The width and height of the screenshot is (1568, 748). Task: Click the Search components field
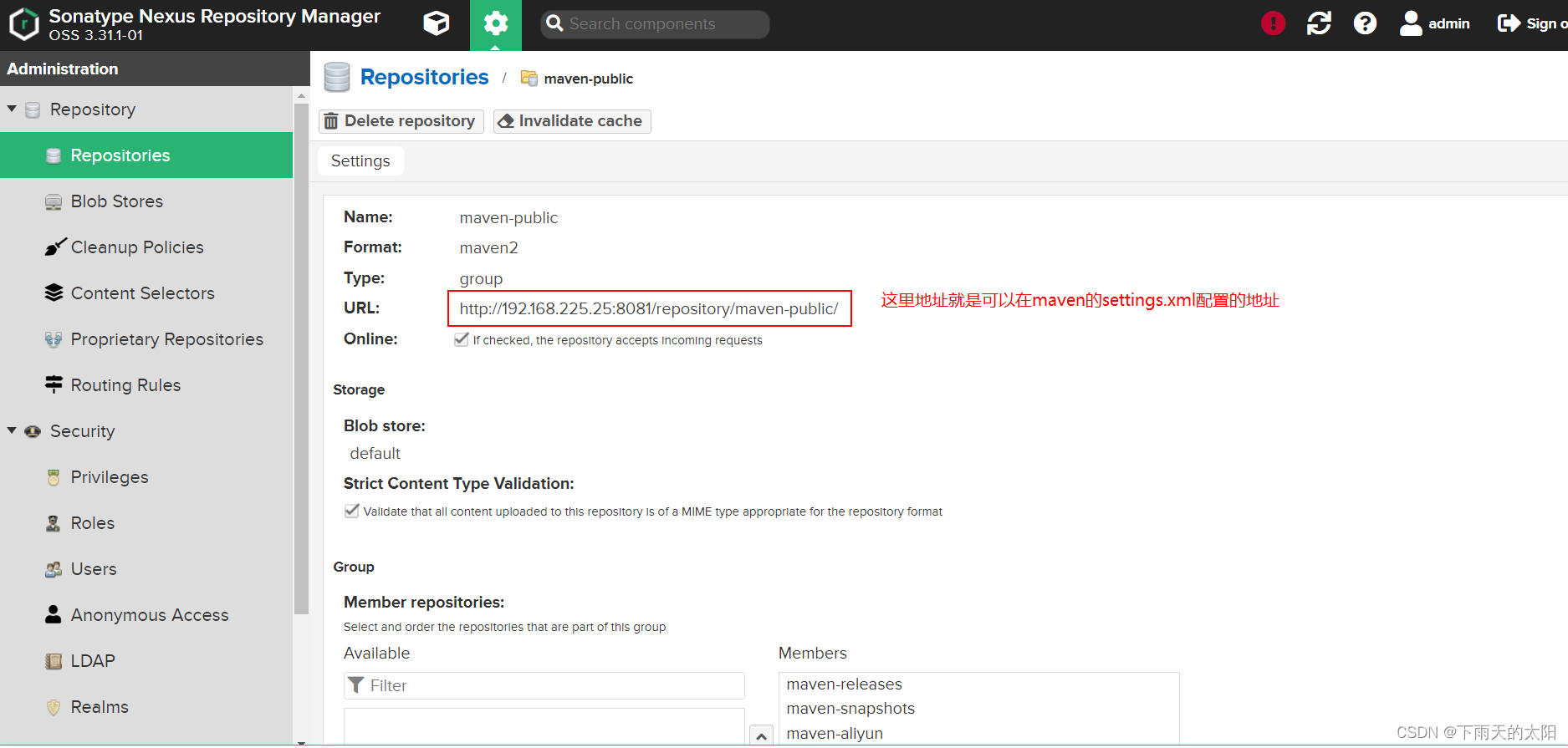pyautogui.click(x=655, y=24)
